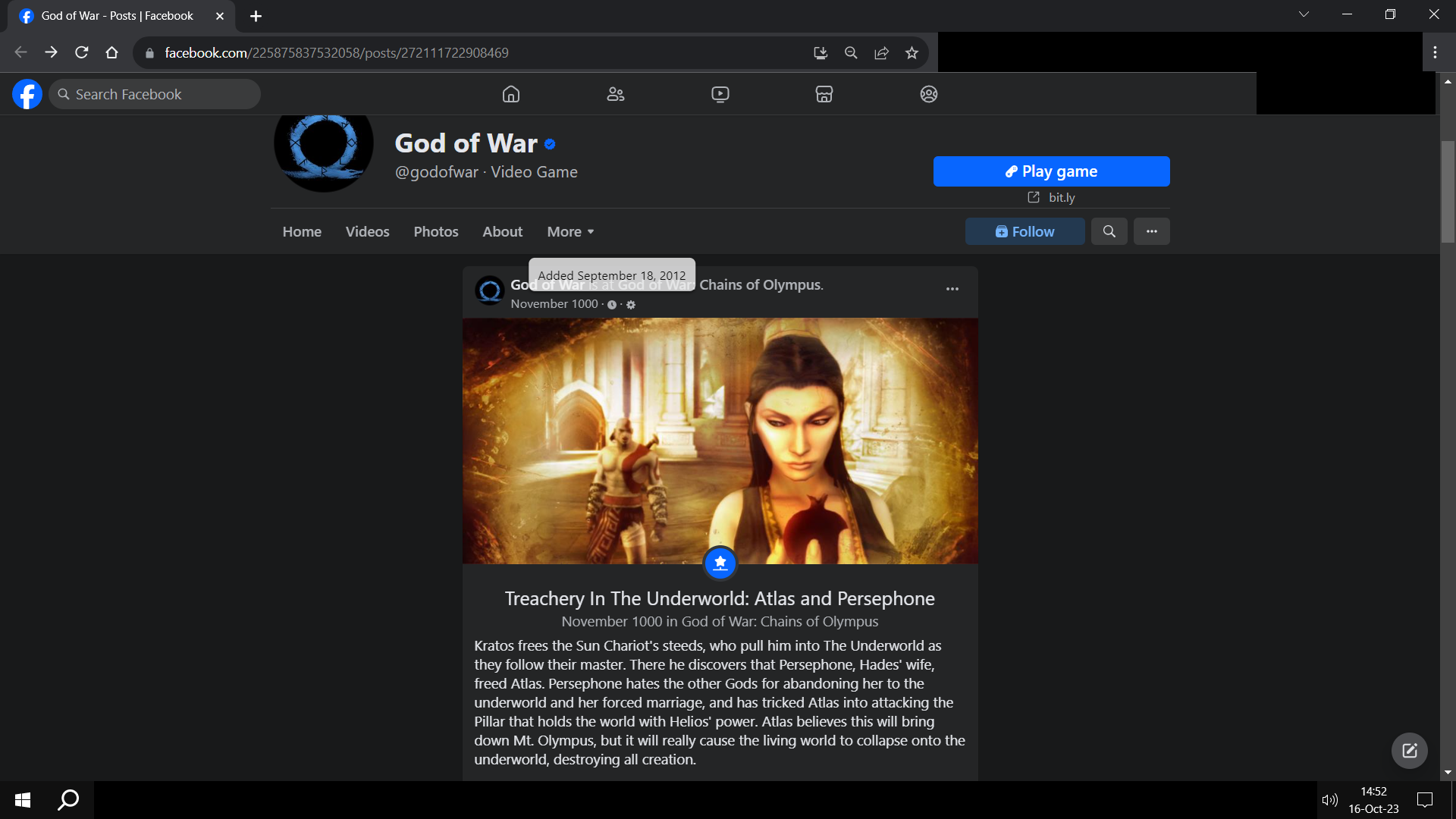The width and height of the screenshot is (1456, 819).
Task: Search within the God of War page
Action: tap(1109, 231)
